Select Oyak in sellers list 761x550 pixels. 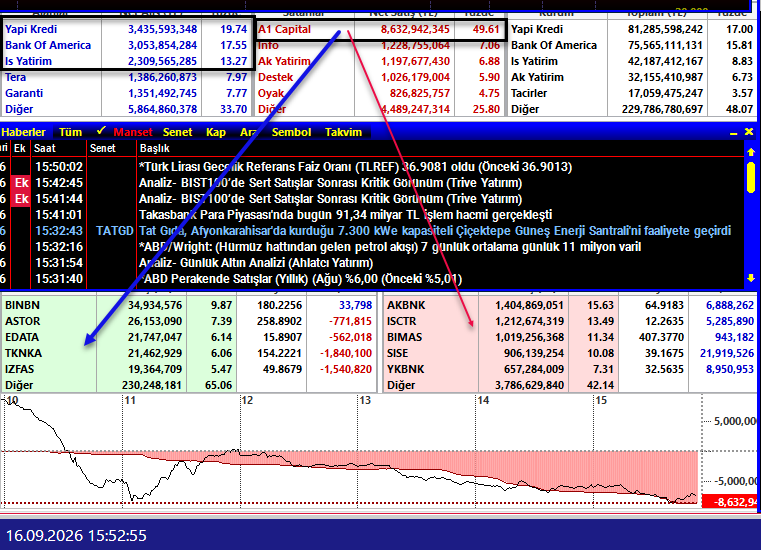pyautogui.click(x=271, y=93)
